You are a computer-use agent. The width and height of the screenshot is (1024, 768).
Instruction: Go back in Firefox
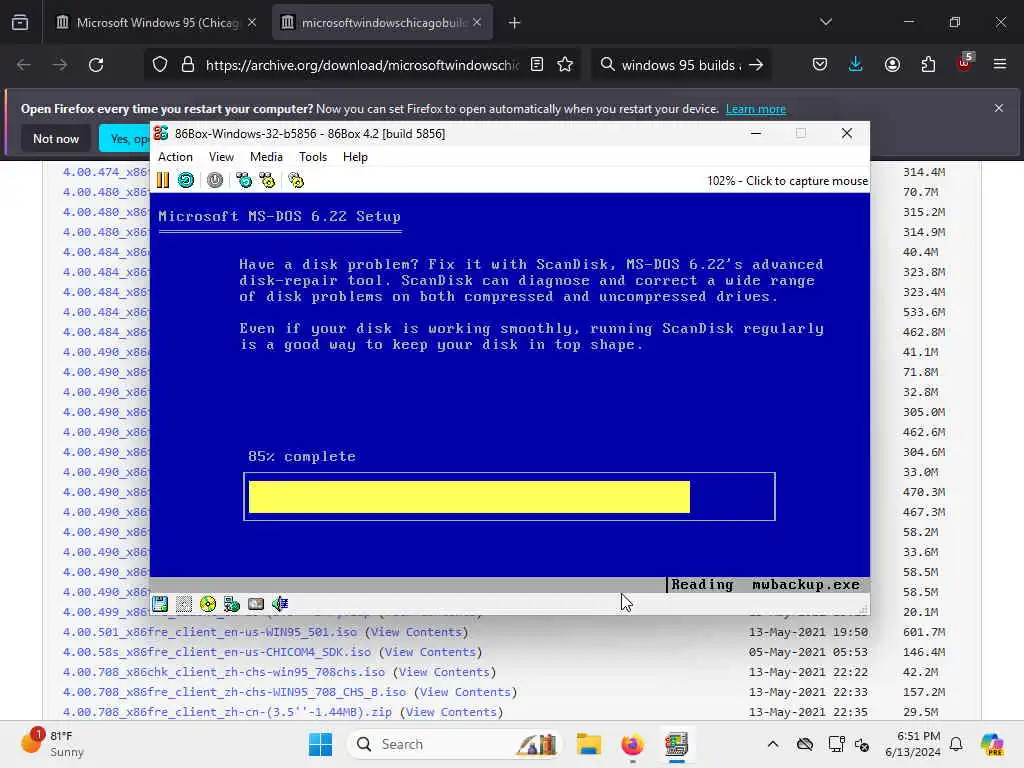click(24, 65)
